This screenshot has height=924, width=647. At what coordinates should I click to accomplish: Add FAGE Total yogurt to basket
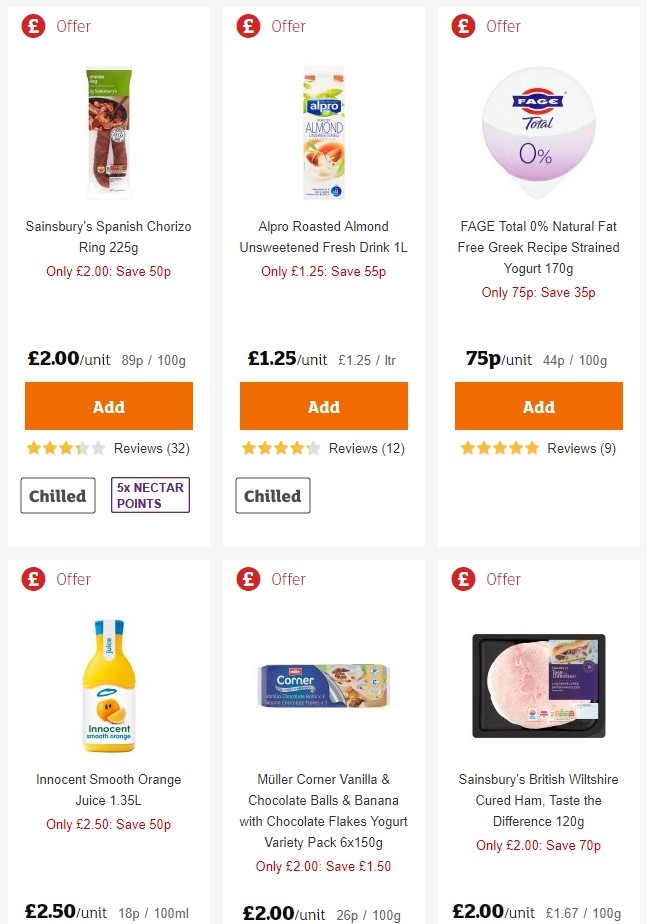[538, 406]
